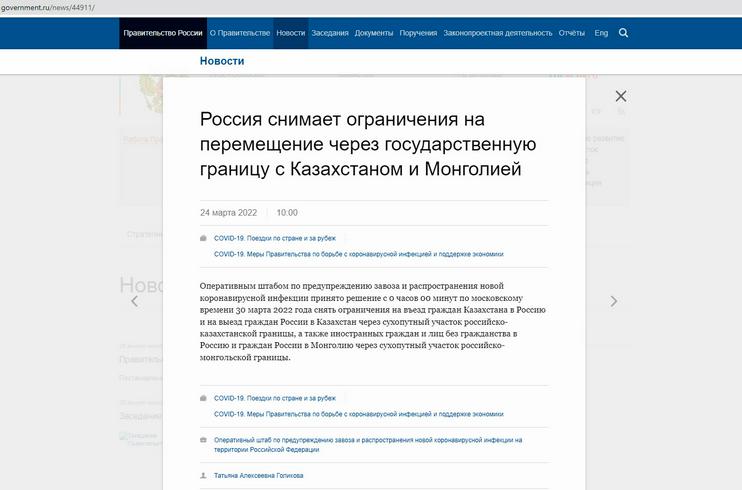The height and width of the screenshot is (490, 742).
Task: Click the tag icon under the article date
Action: click(204, 238)
